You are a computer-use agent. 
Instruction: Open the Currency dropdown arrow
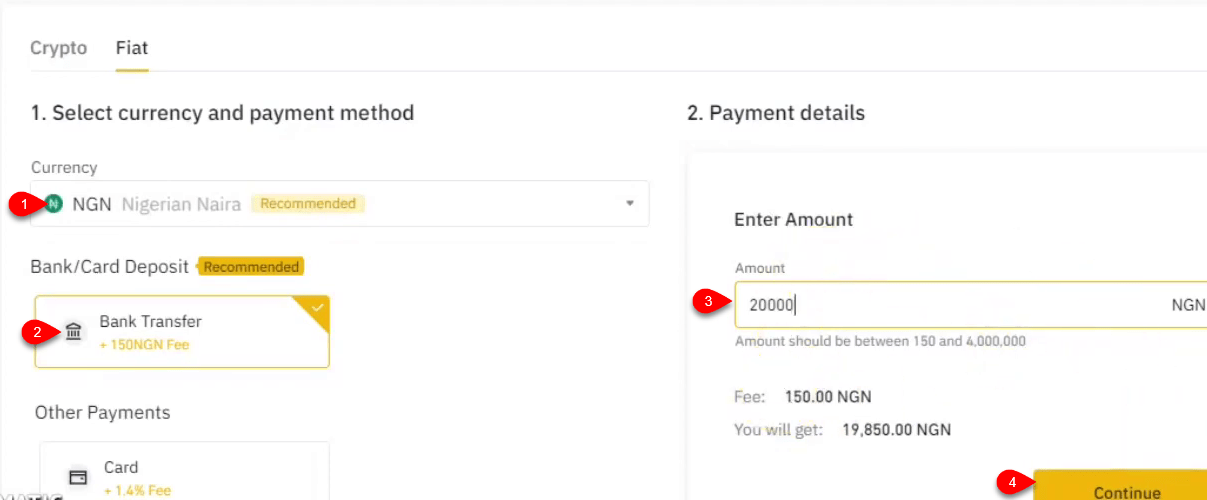click(x=630, y=203)
